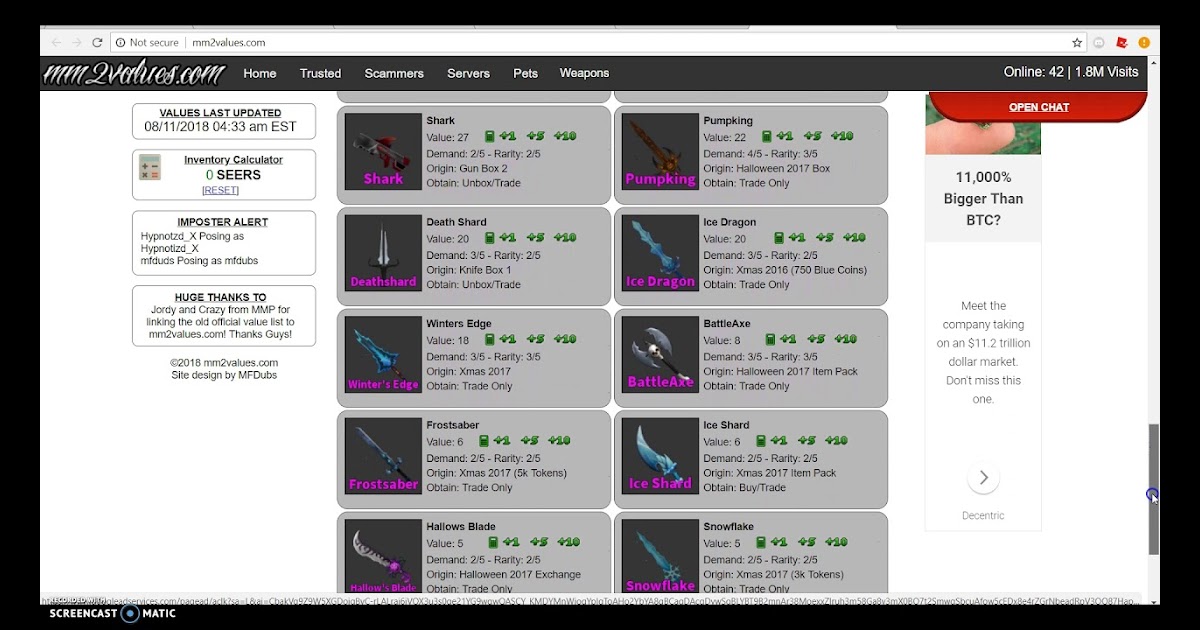
Task: Click the address bar URL field
Action: coord(600,43)
